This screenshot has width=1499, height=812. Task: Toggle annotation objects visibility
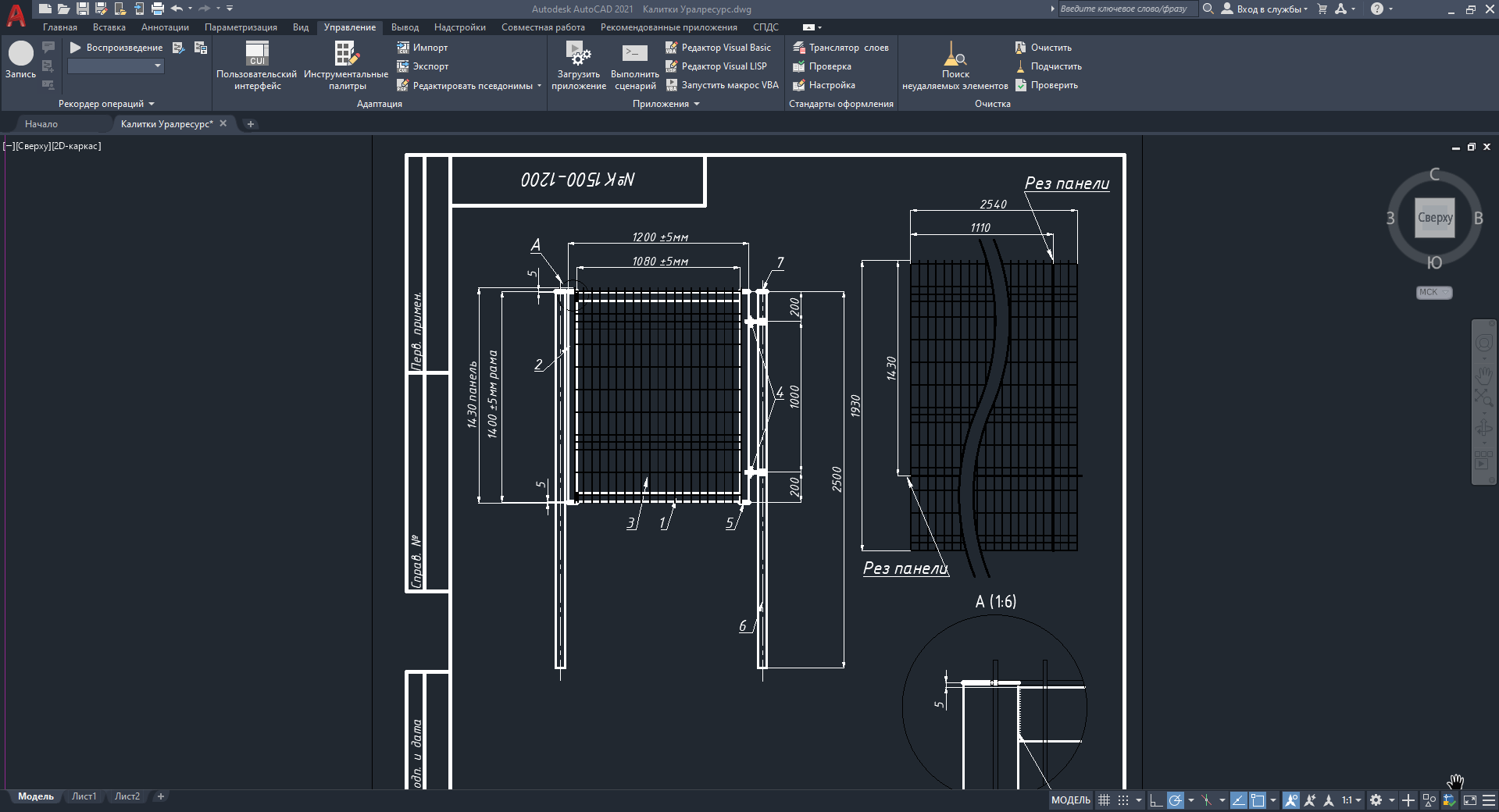1291,800
